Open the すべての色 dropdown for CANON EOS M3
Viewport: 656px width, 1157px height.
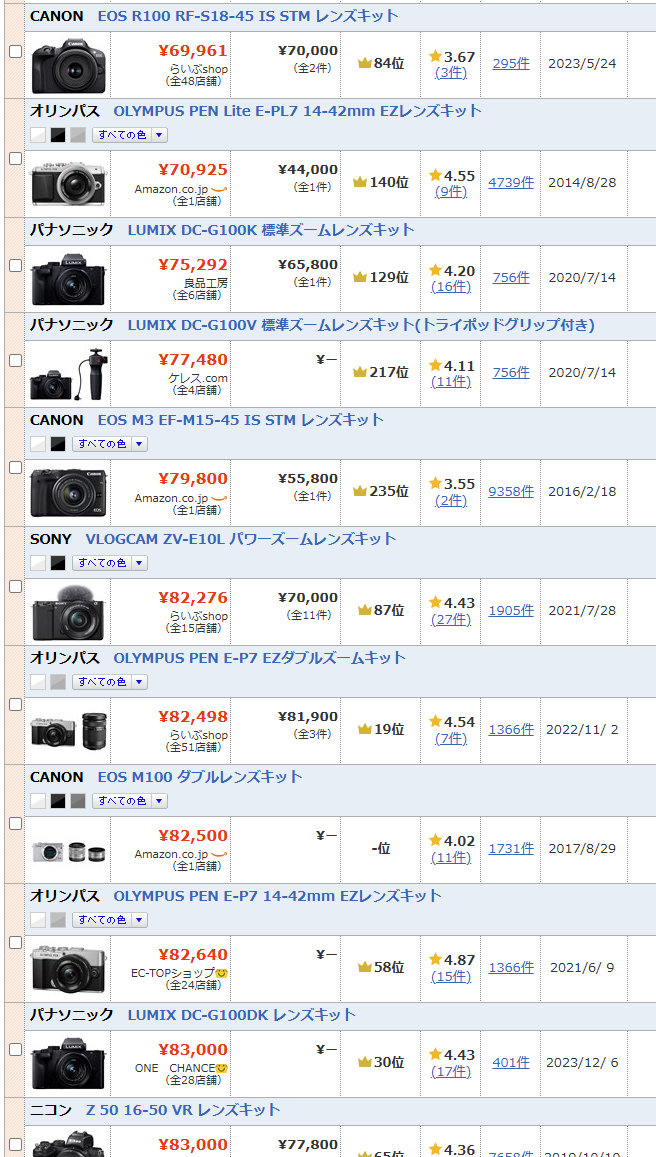pyautogui.click(x=110, y=444)
